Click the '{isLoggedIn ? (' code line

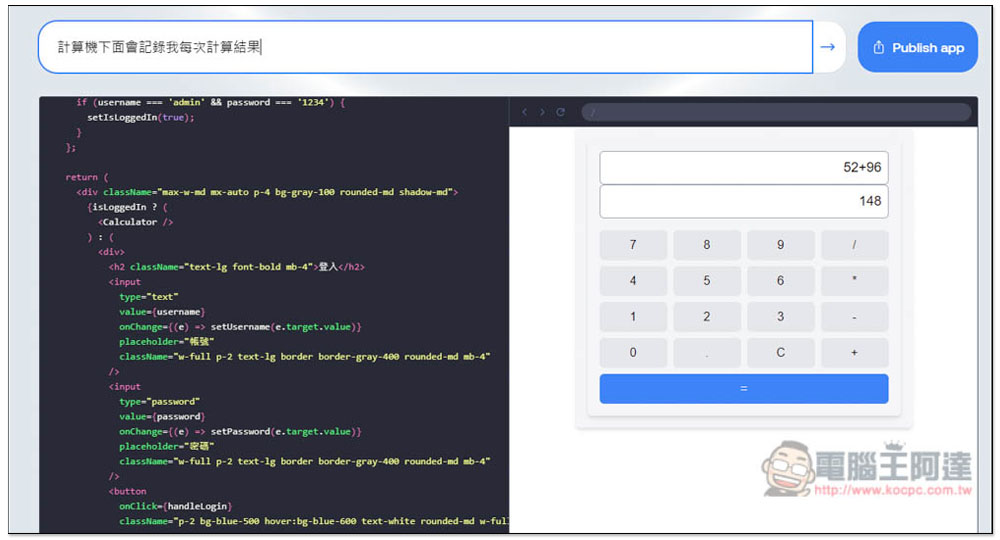pyautogui.click(x=128, y=207)
